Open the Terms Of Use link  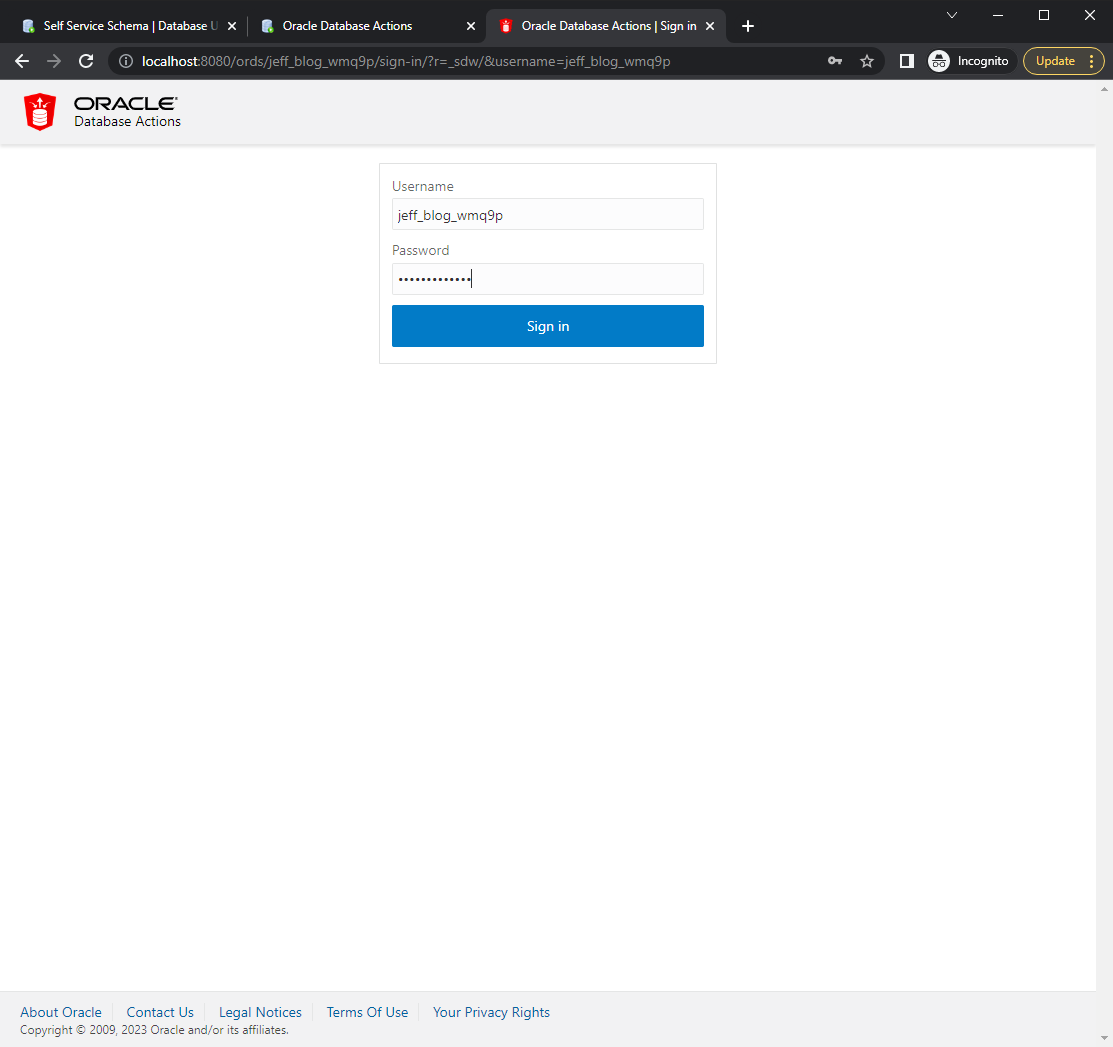coord(368,1012)
